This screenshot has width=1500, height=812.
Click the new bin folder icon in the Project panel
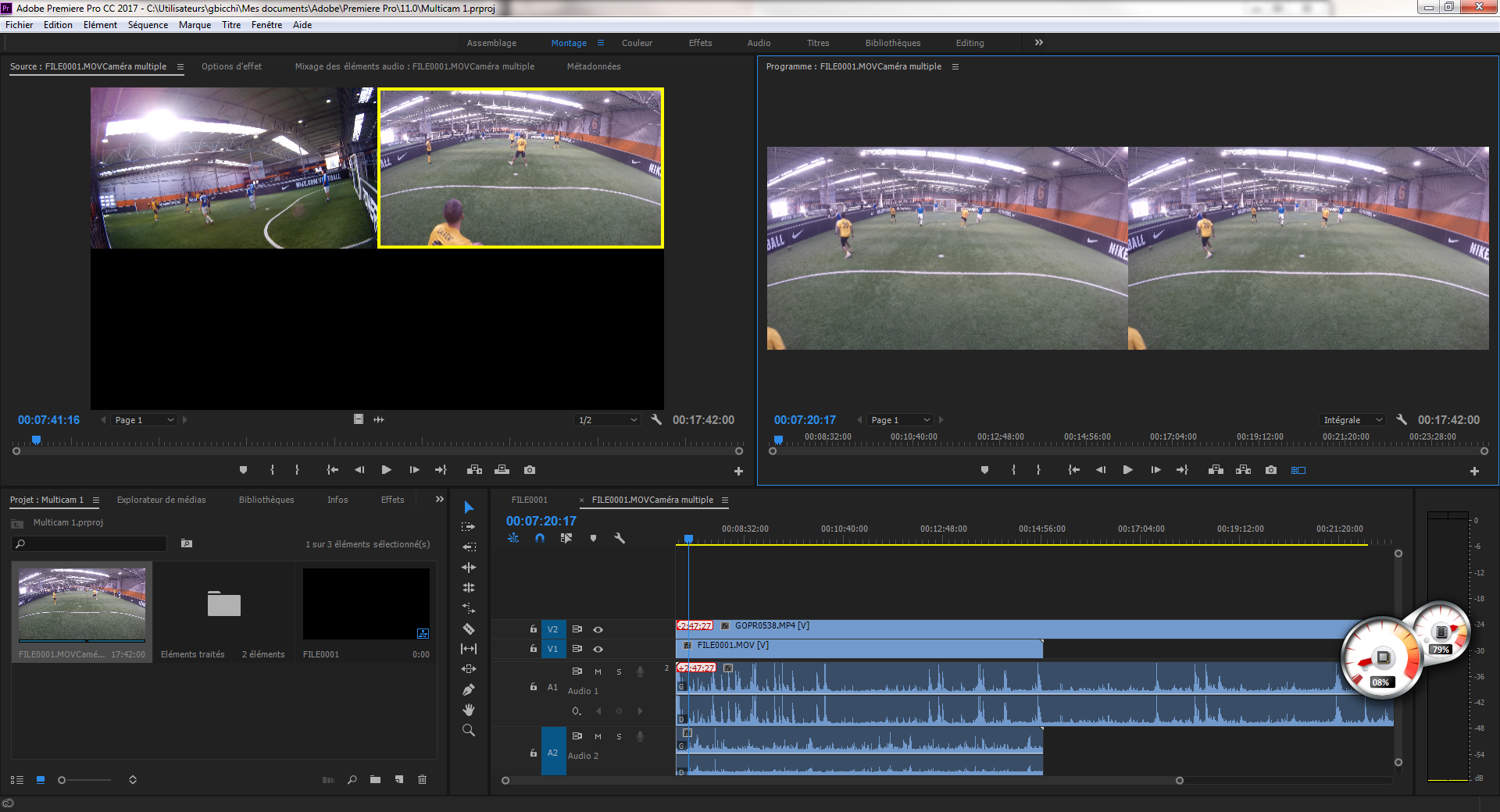point(376,779)
